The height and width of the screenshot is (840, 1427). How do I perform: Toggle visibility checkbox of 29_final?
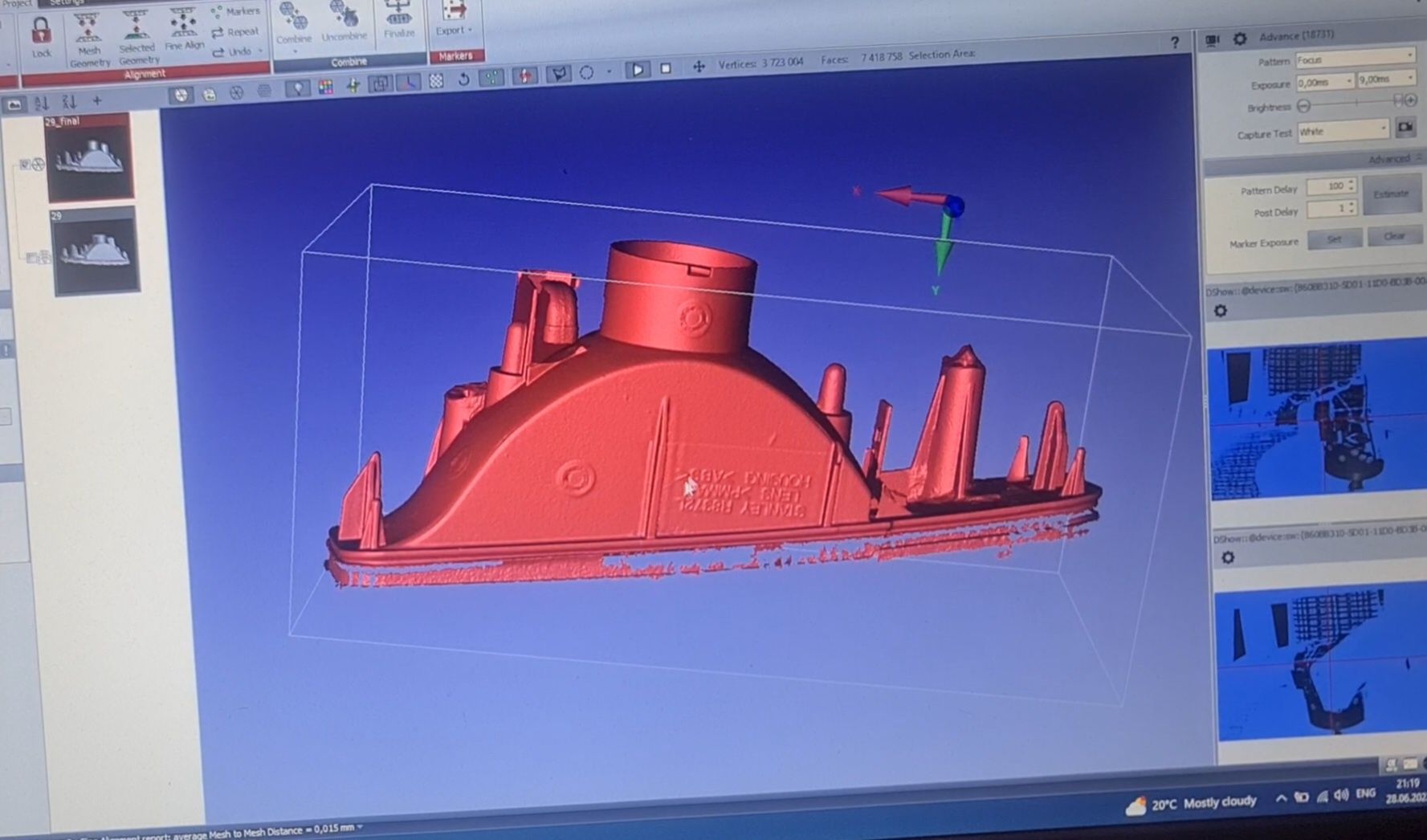(x=25, y=165)
